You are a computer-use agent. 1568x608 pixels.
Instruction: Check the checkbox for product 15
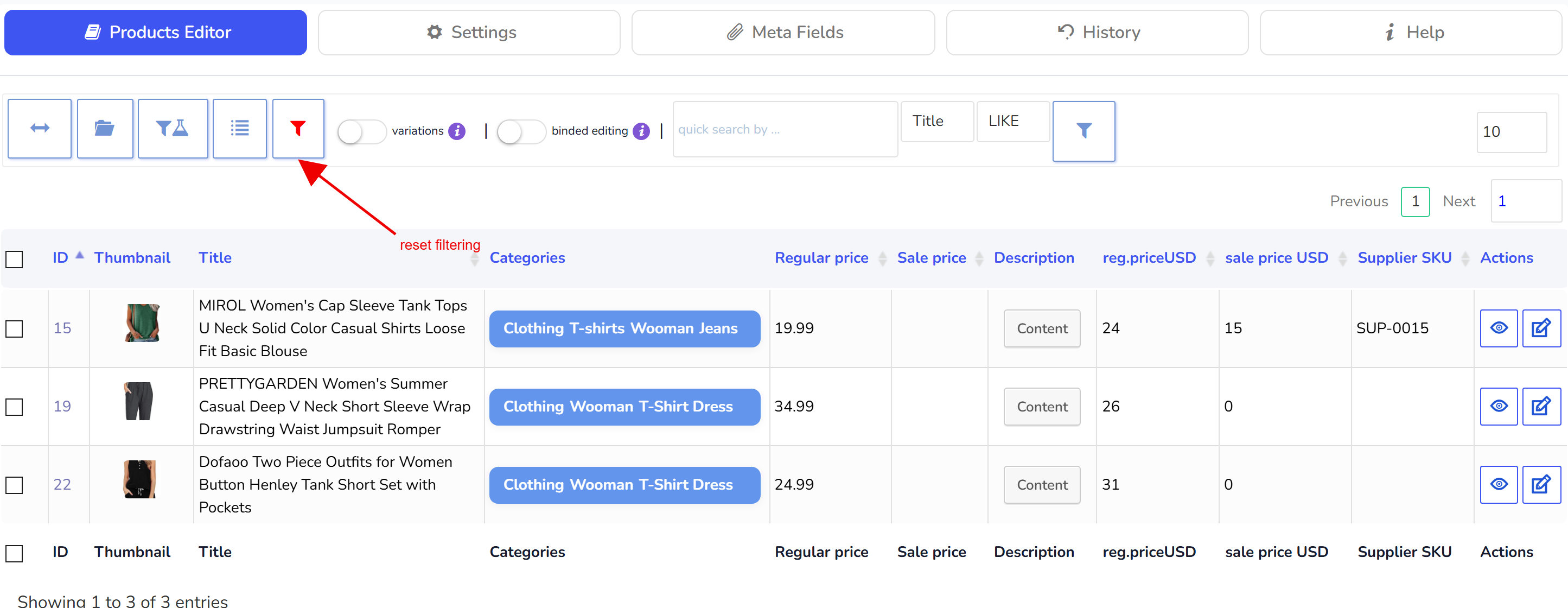tap(14, 329)
